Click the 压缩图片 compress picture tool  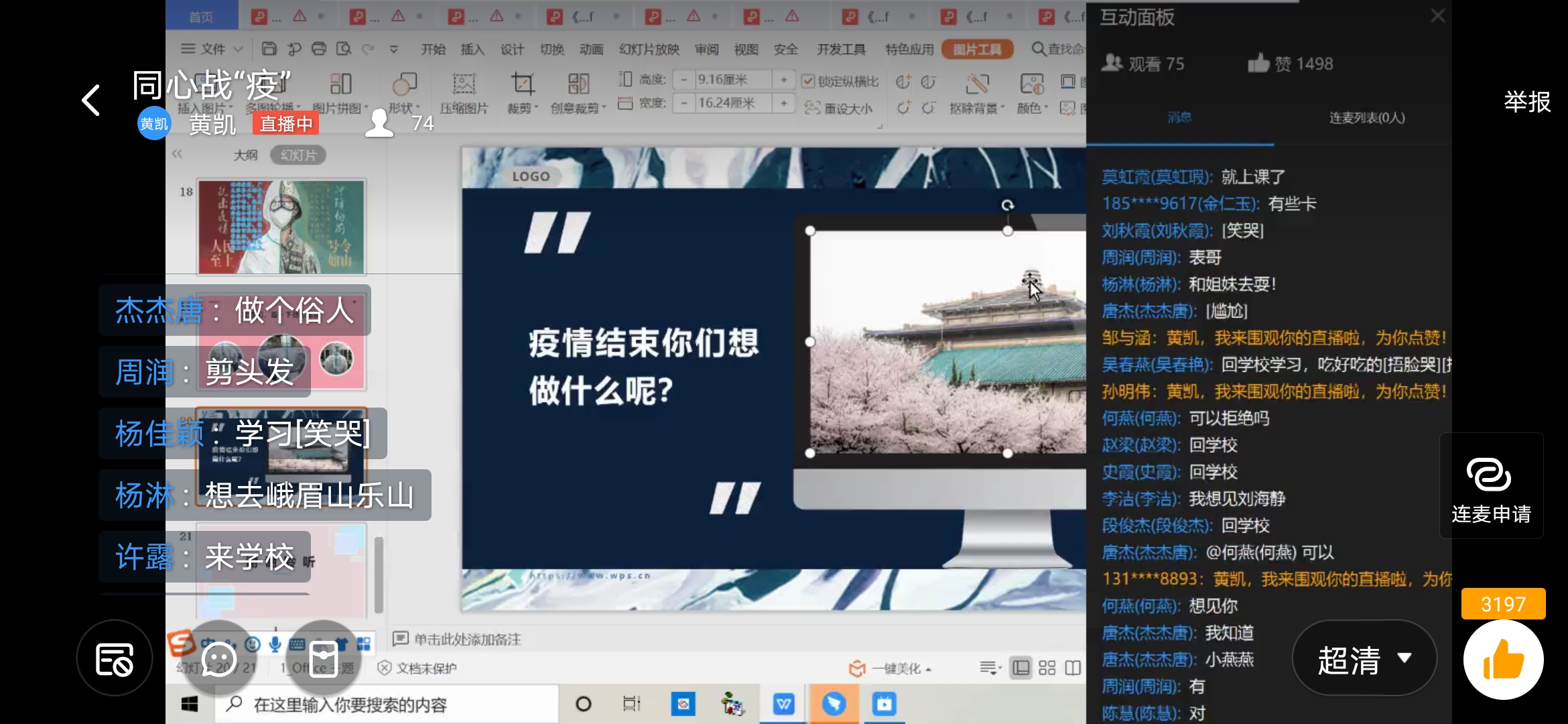pos(464,93)
